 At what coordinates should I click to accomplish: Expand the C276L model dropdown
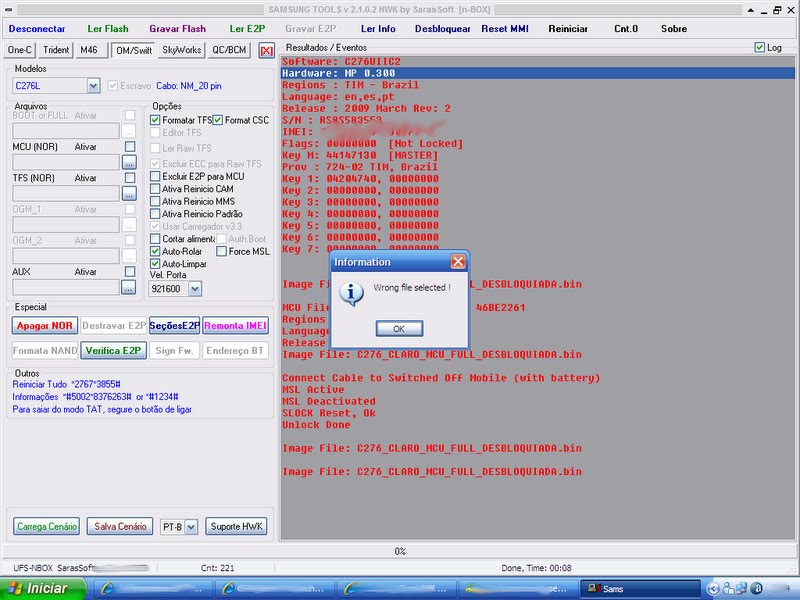point(93,86)
